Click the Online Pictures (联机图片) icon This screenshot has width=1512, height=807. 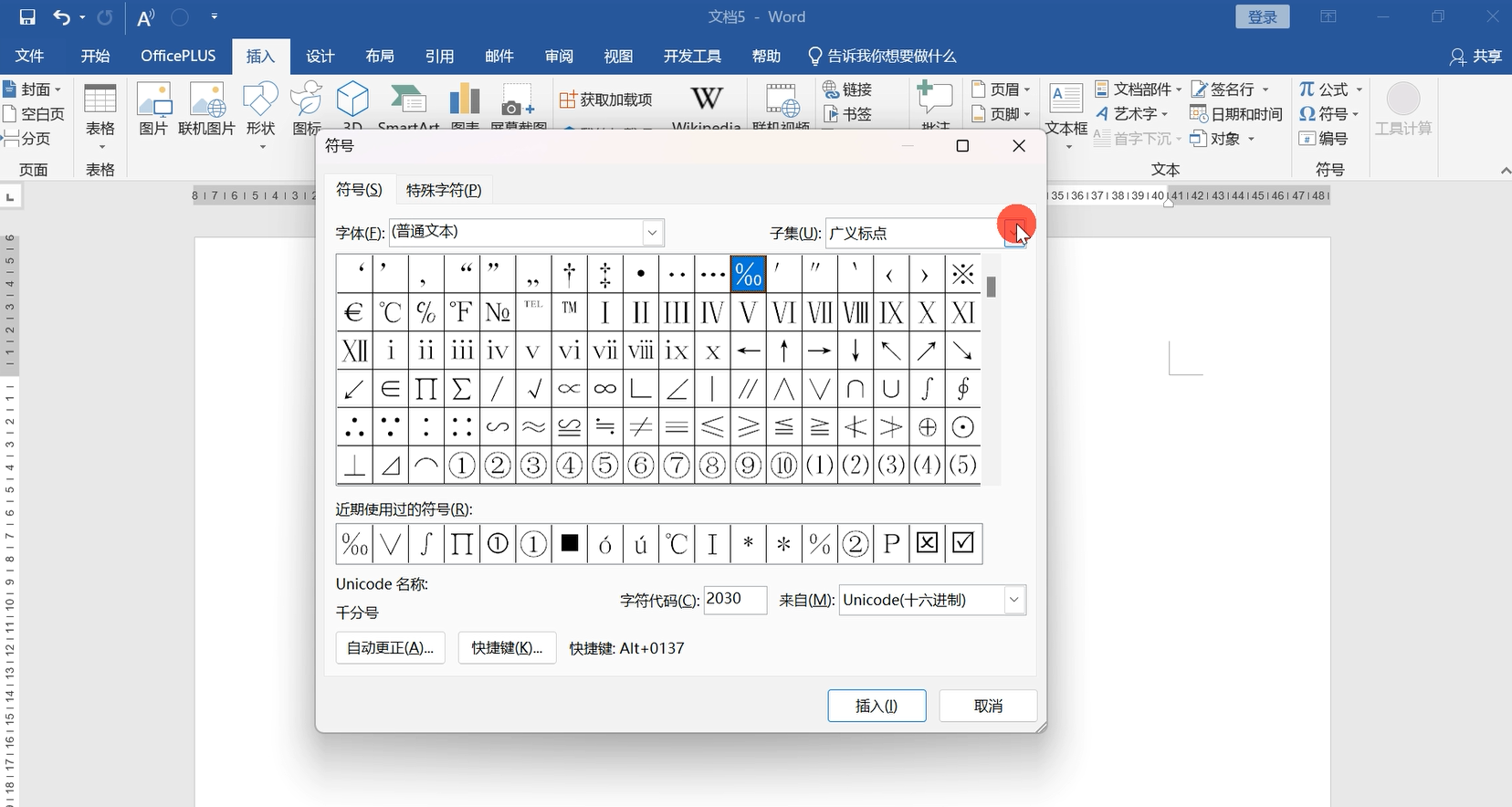206,108
